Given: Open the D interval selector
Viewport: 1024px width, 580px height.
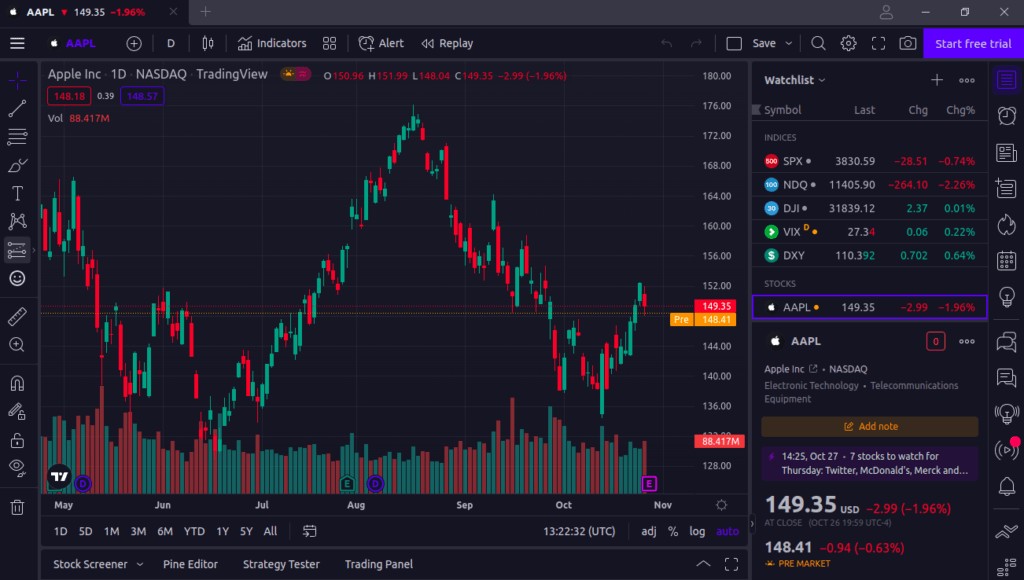Looking at the screenshot, I should pos(171,43).
